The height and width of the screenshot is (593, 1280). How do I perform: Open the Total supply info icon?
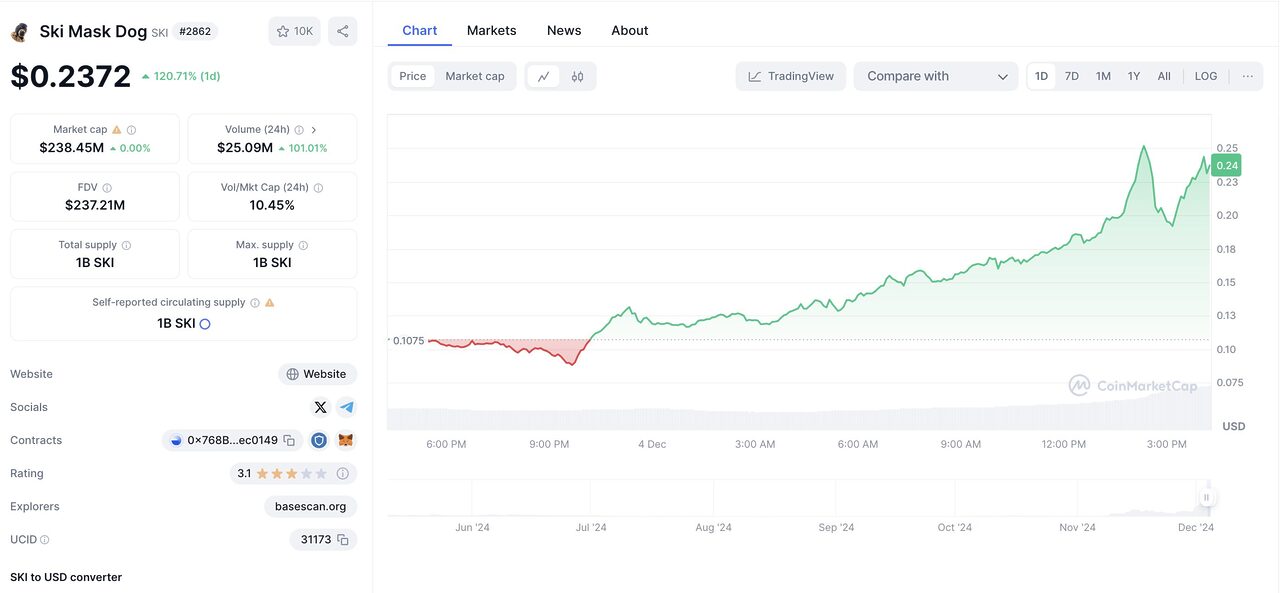tap(127, 245)
